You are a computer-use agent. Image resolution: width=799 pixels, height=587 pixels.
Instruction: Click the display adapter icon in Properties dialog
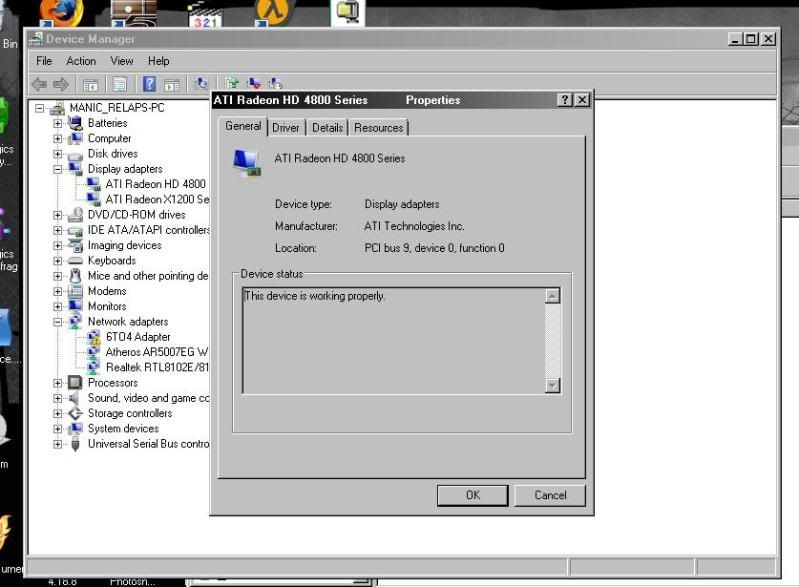[247, 162]
